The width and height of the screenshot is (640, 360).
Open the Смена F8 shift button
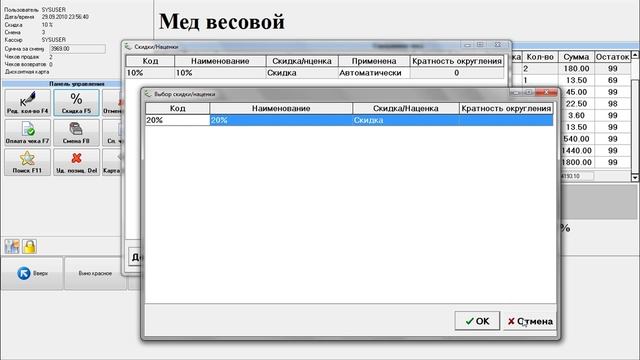tap(76, 132)
